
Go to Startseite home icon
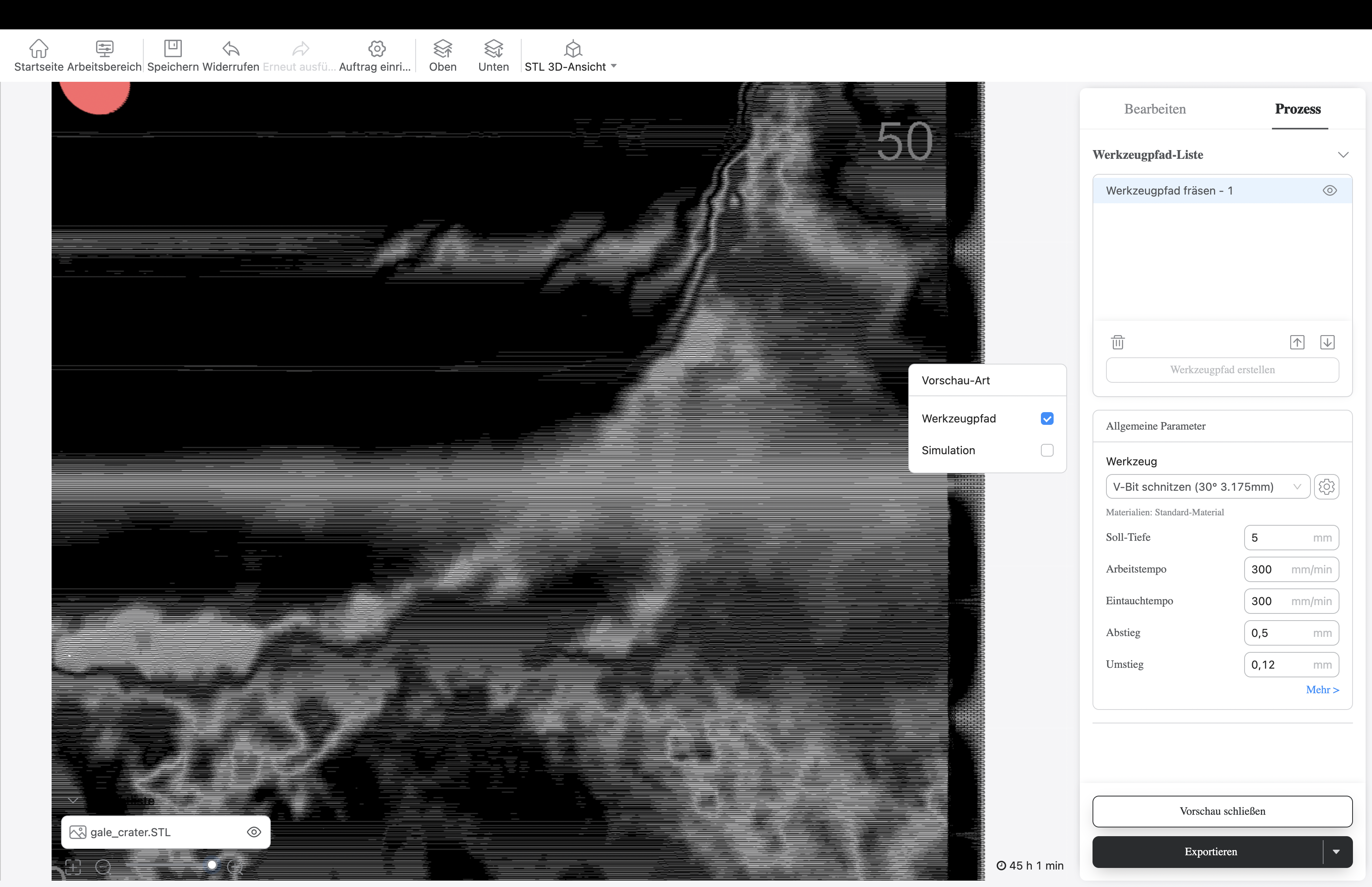tap(39, 49)
